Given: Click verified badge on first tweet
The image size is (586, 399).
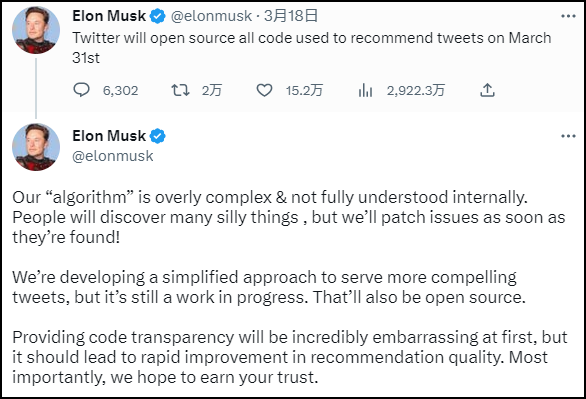Looking at the screenshot, I should click(x=158, y=16).
